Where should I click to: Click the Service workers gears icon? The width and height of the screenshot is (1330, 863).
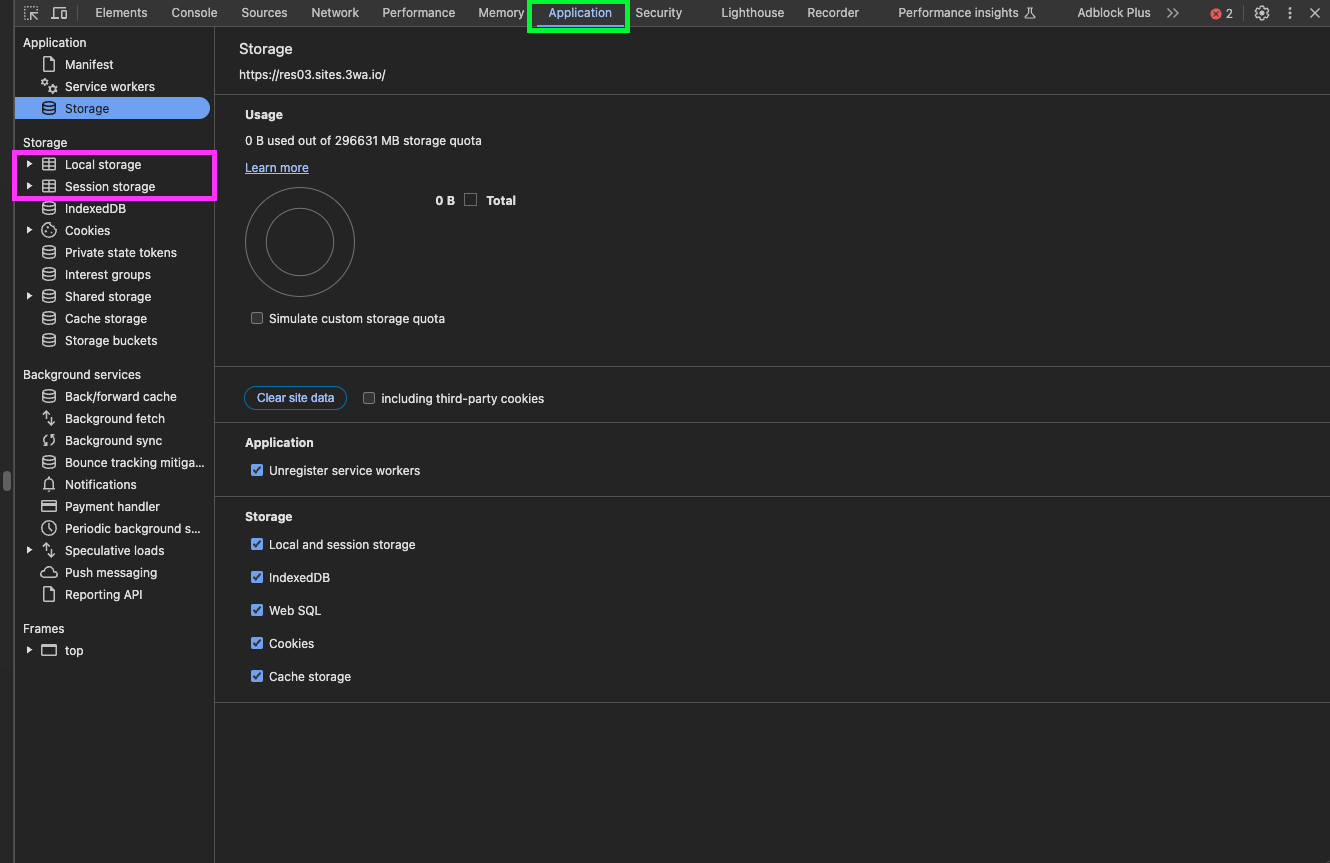[48, 87]
